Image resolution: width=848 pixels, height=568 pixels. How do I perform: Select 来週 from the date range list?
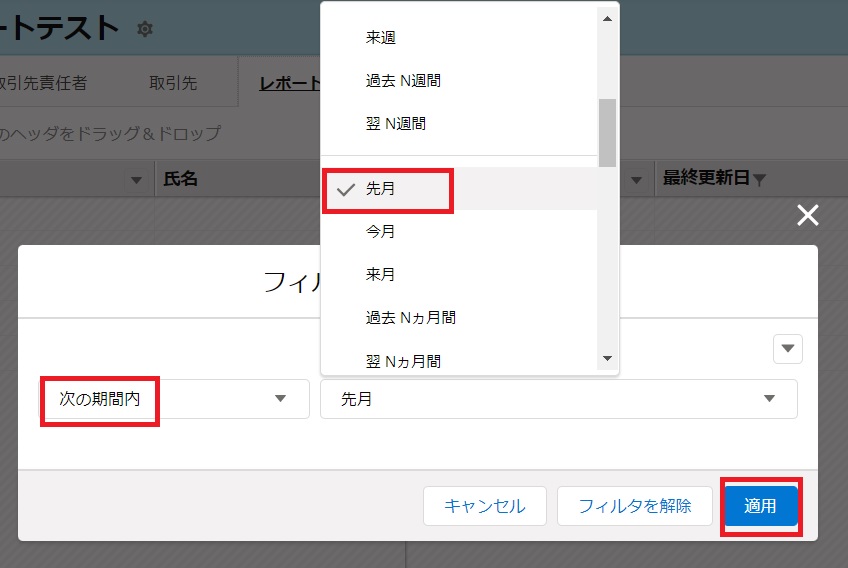click(x=459, y=37)
